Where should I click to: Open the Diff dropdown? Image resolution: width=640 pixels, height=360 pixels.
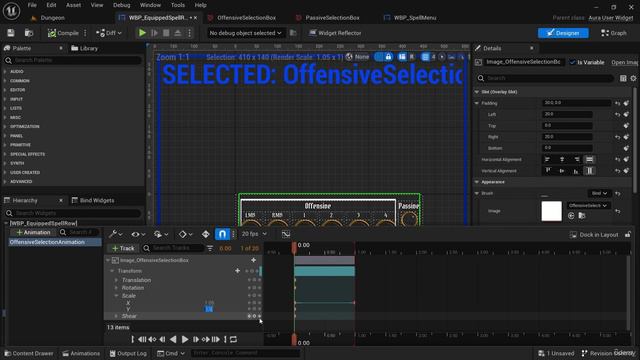click(x=109, y=33)
